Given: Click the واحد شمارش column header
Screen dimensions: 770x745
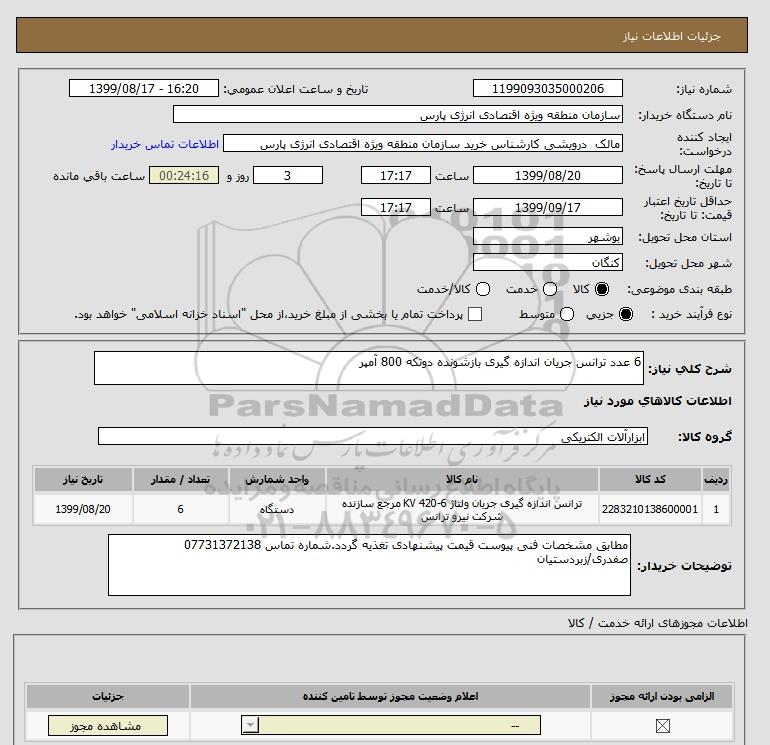Looking at the screenshot, I should pos(277,479).
